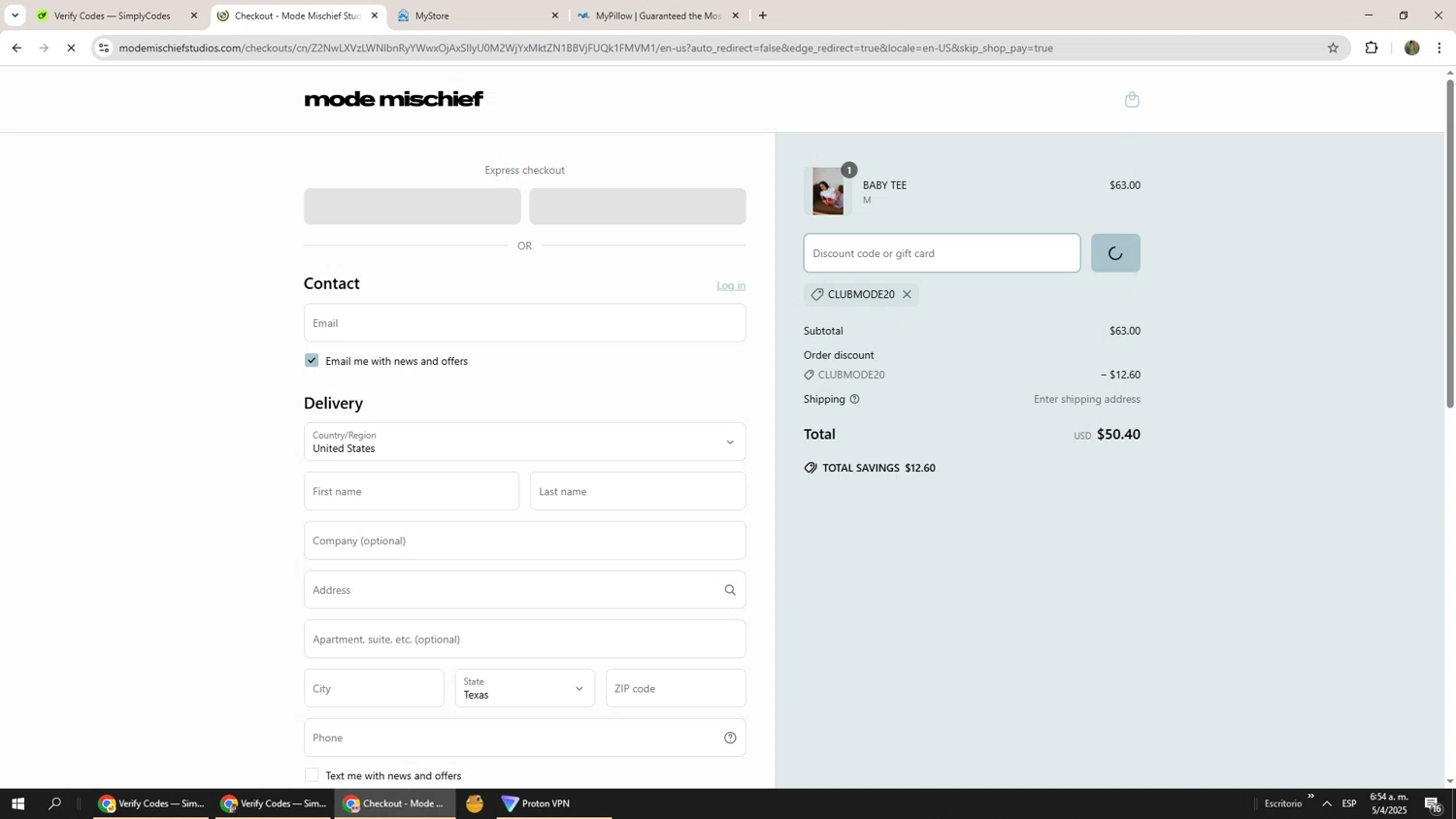Uncheck Email me with news and offers
This screenshot has width=1456, height=819.
(312, 360)
